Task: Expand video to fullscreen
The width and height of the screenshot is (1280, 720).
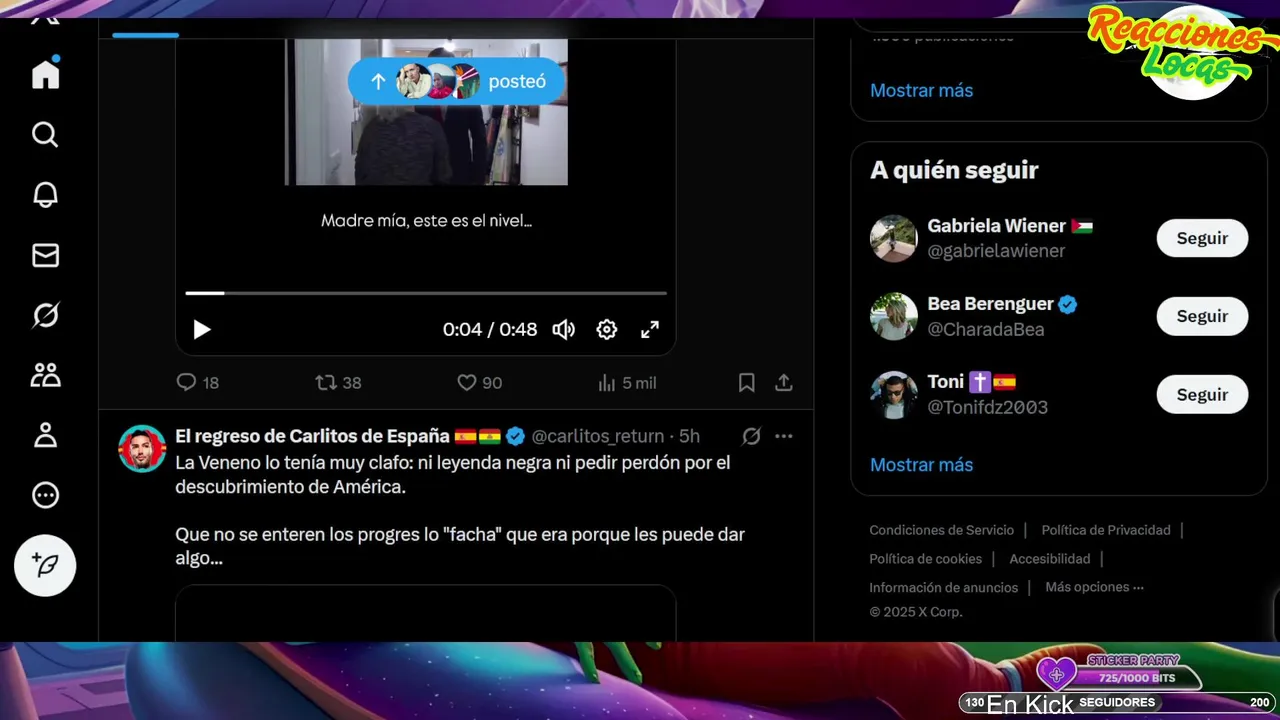Action: pyautogui.click(x=650, y=329)
